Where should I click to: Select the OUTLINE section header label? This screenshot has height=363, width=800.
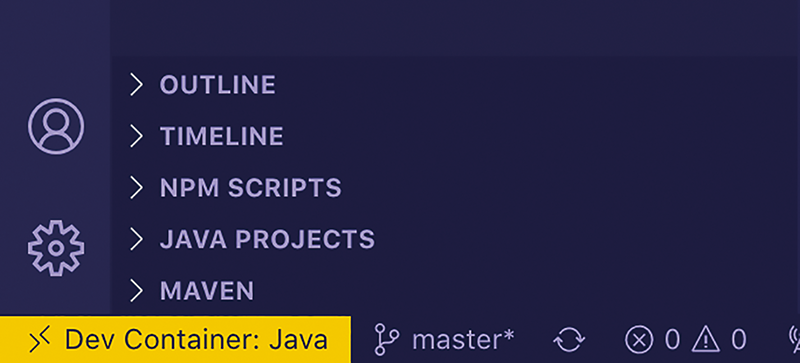[218, 85]
